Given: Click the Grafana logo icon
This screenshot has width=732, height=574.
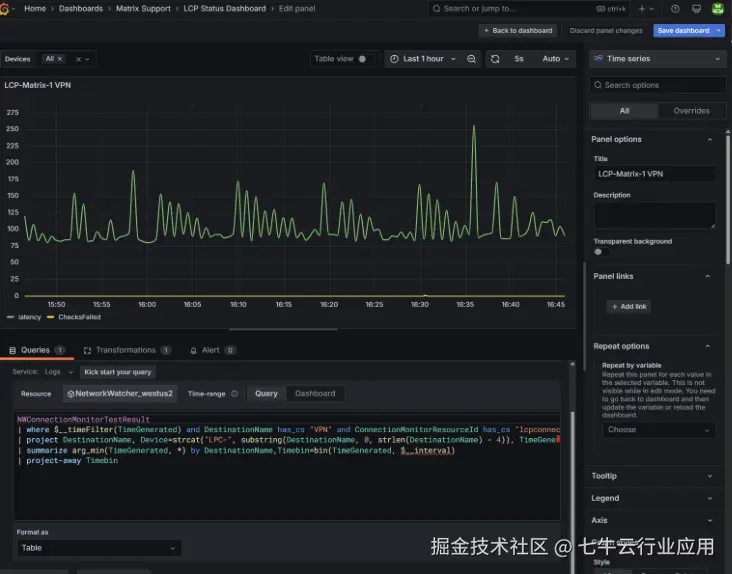Looking at the screenshot, I should 4,8.
